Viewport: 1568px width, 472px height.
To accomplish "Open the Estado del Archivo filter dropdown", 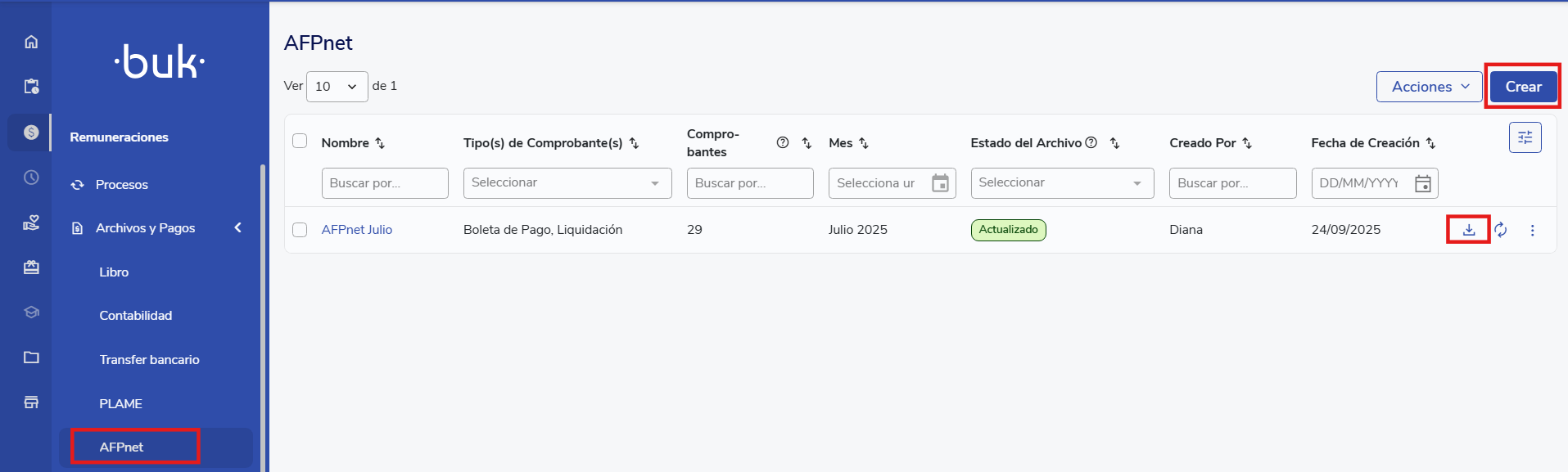I will 1062,183.
